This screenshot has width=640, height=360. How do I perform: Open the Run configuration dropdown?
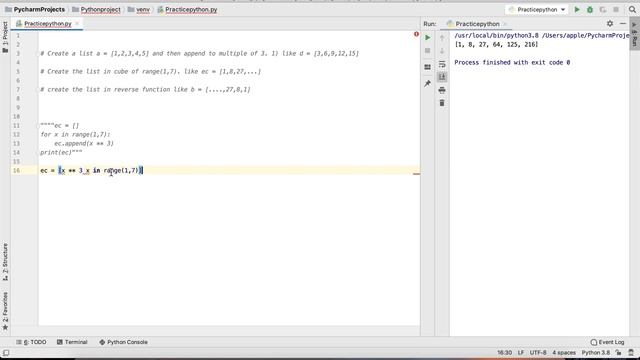tap(537, 9)
